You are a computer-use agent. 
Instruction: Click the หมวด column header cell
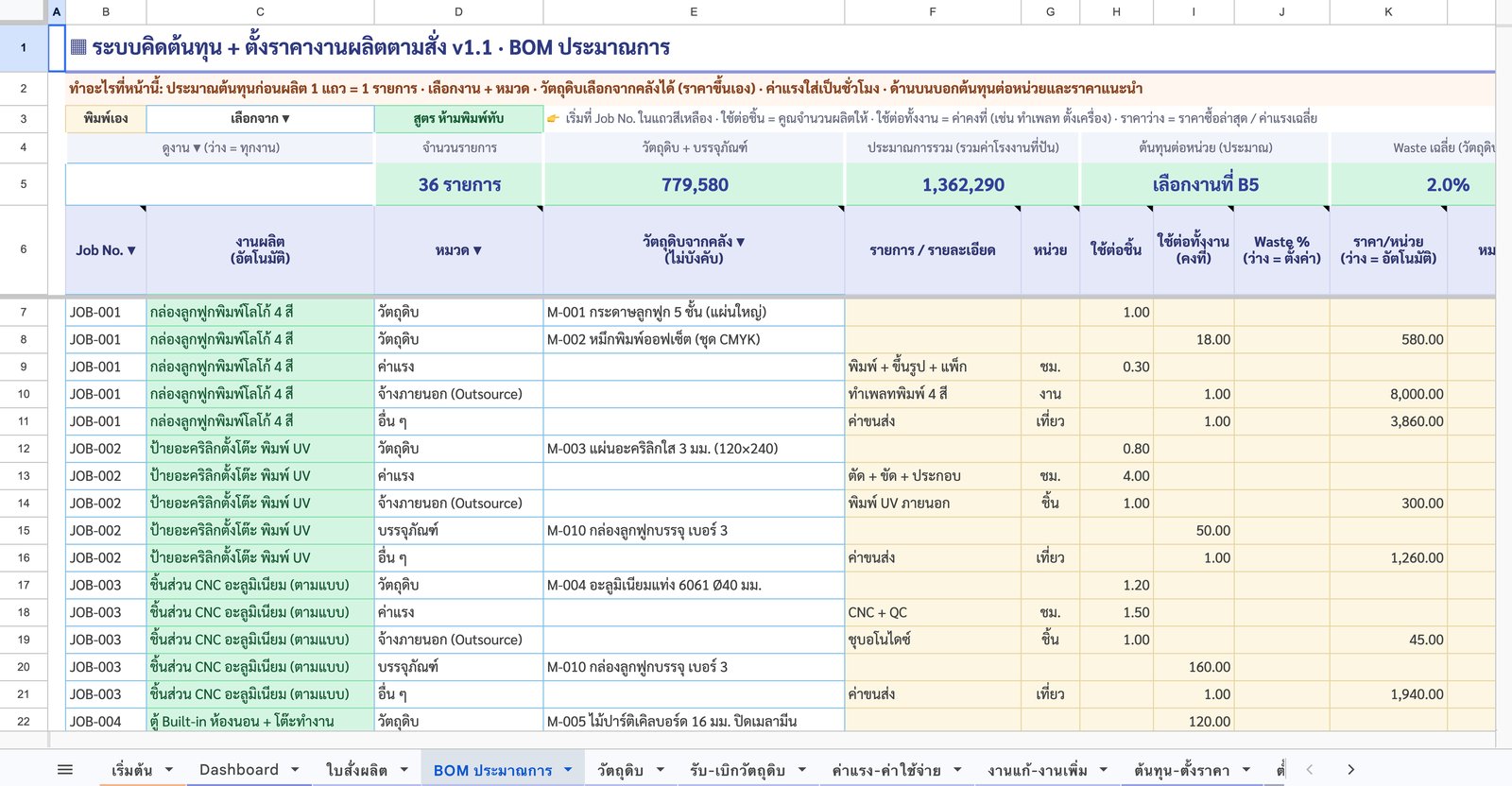pos(458,250)
